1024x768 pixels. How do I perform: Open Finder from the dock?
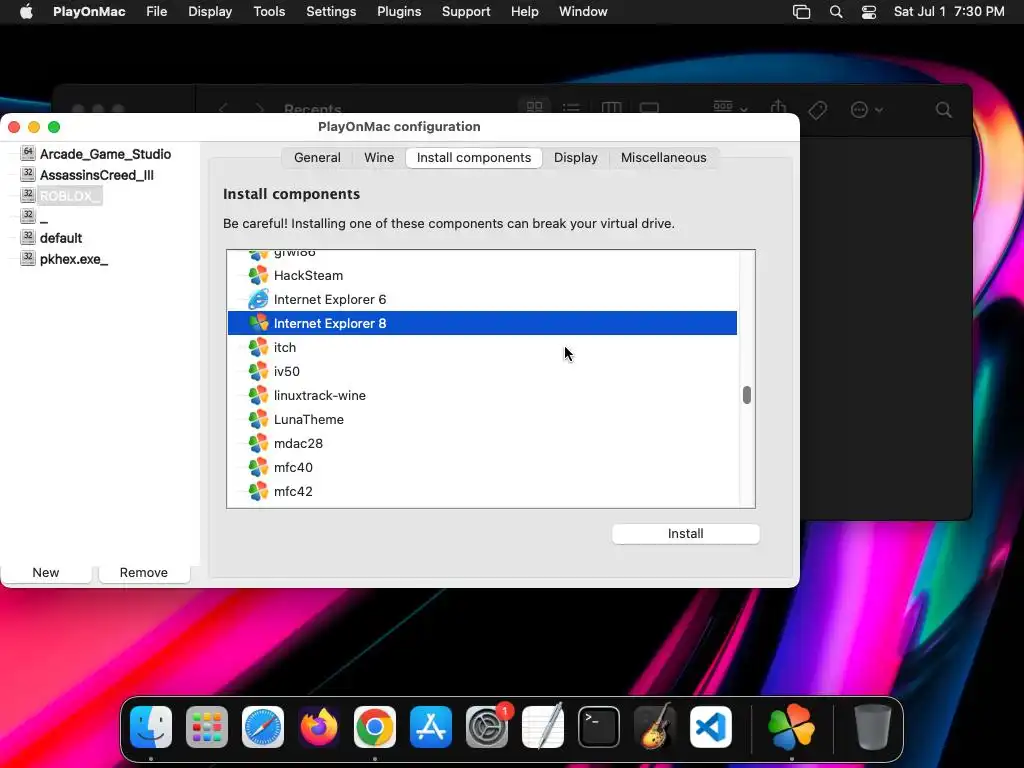click(x=151, y=727)
